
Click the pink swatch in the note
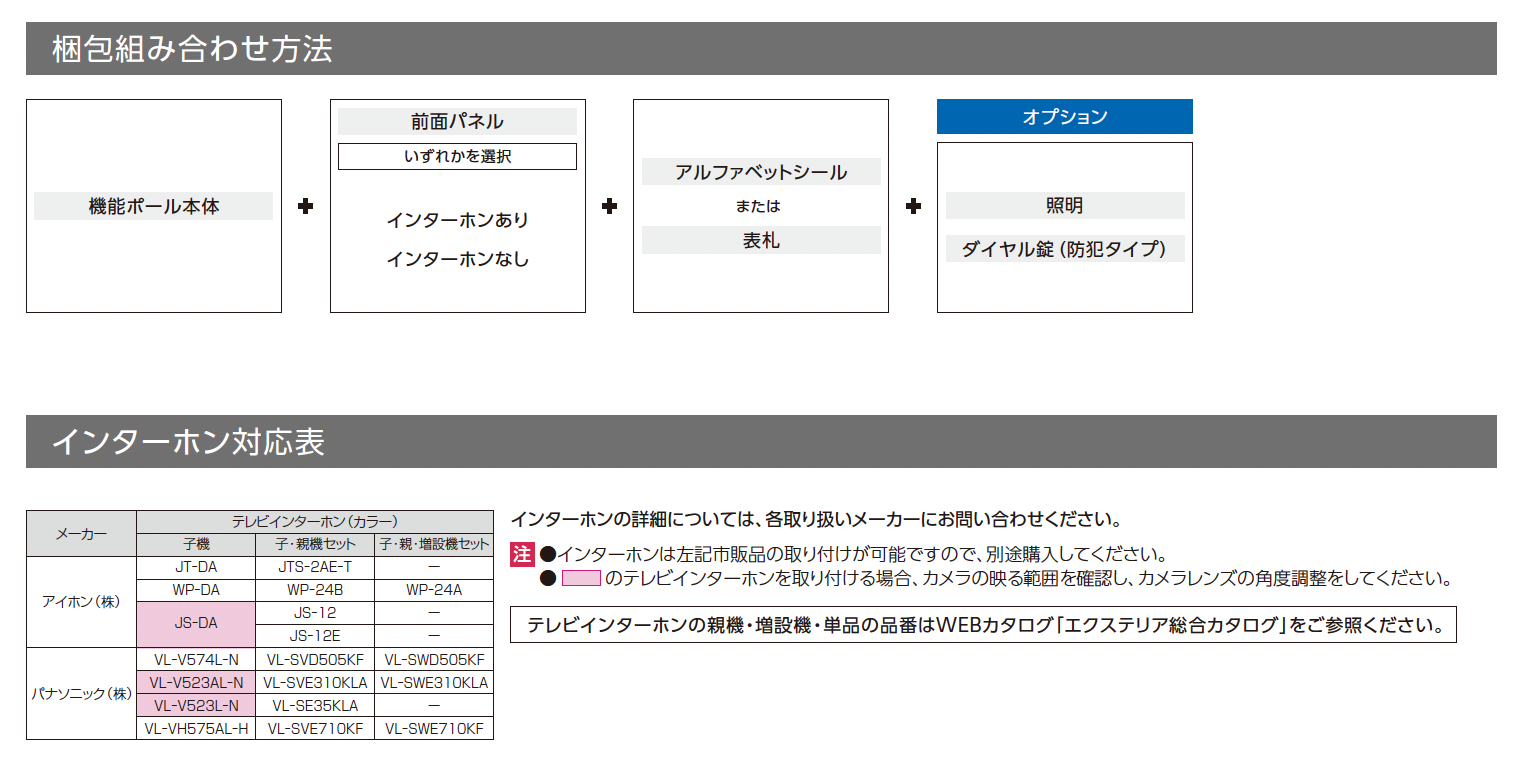pos(581,578)
